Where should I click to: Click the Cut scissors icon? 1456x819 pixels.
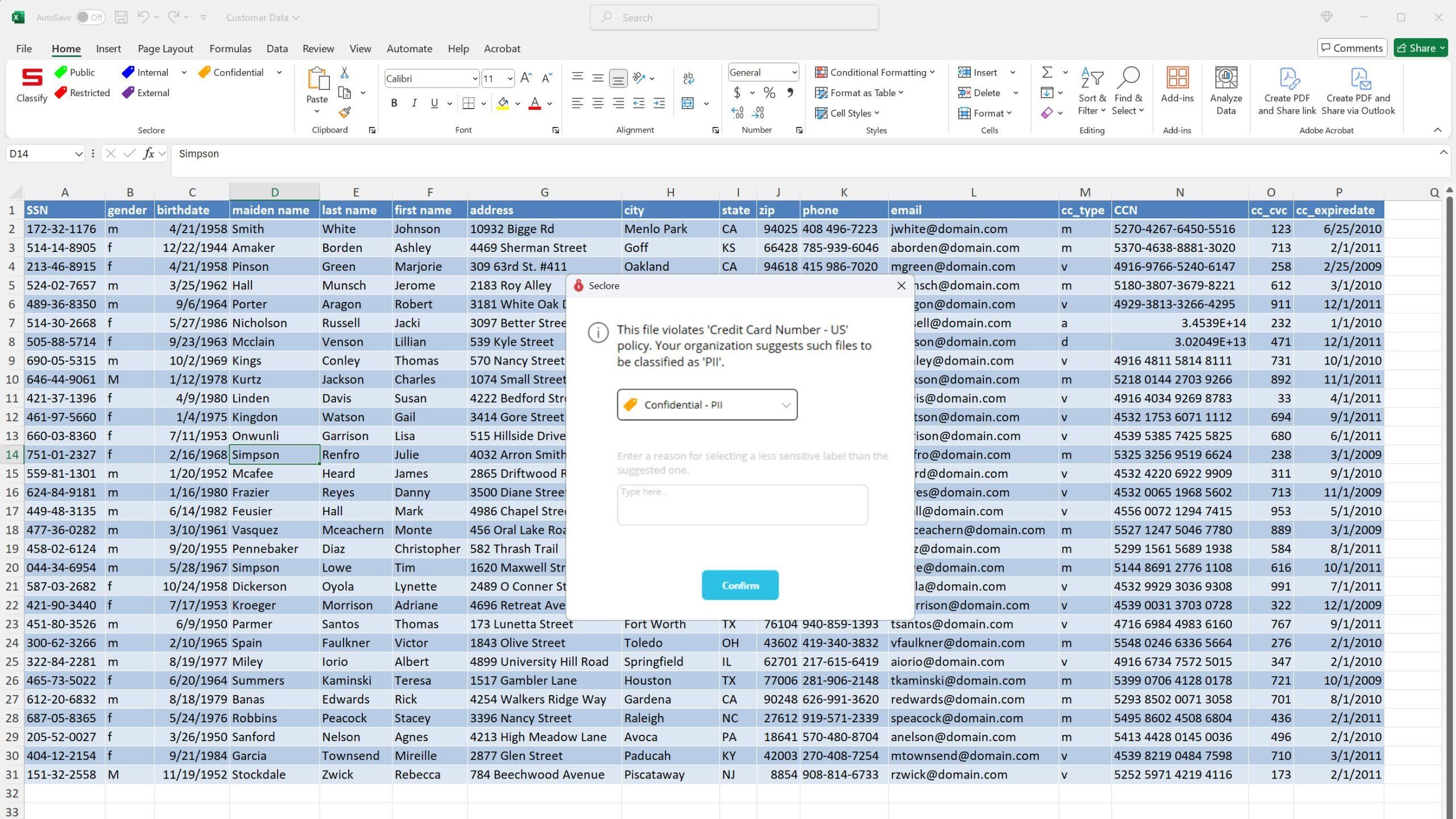coord(344,73)
